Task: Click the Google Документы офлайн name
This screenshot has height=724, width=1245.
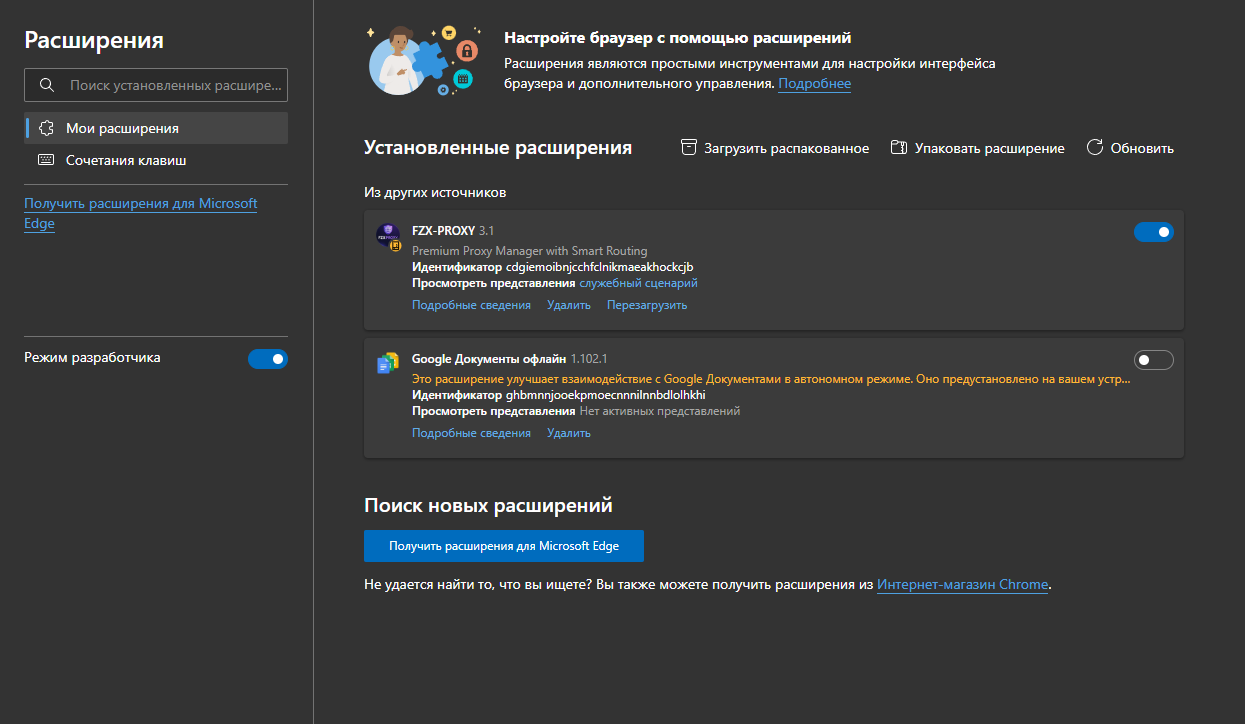Action: [489, 359]
